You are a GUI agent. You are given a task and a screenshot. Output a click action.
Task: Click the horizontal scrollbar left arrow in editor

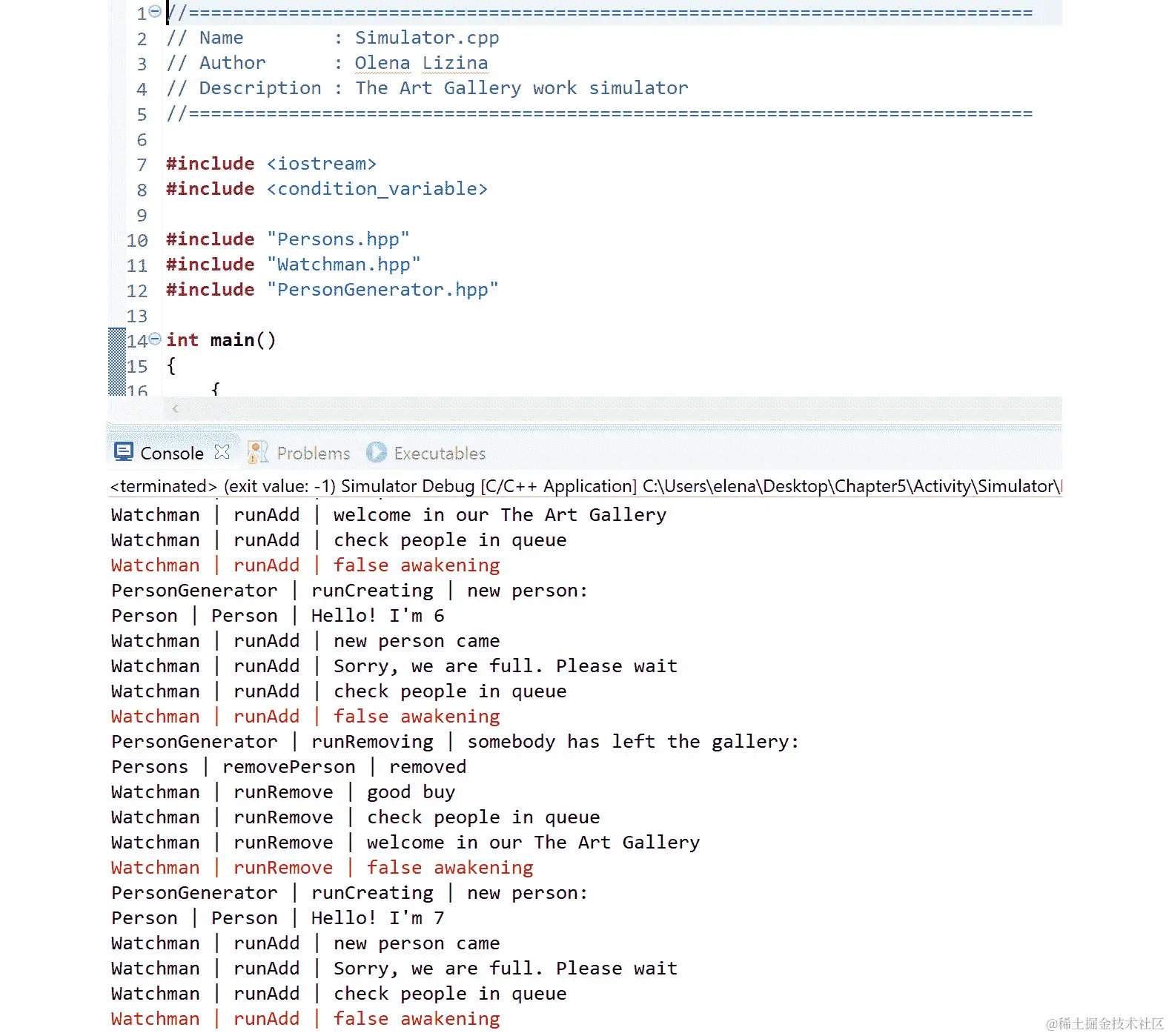click(176, 408)
